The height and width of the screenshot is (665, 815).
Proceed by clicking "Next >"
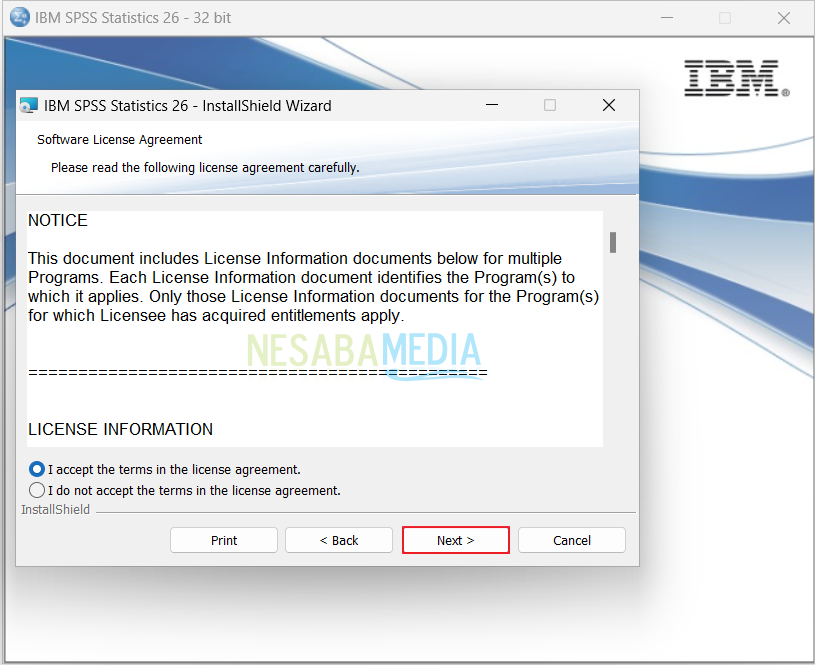456,540
